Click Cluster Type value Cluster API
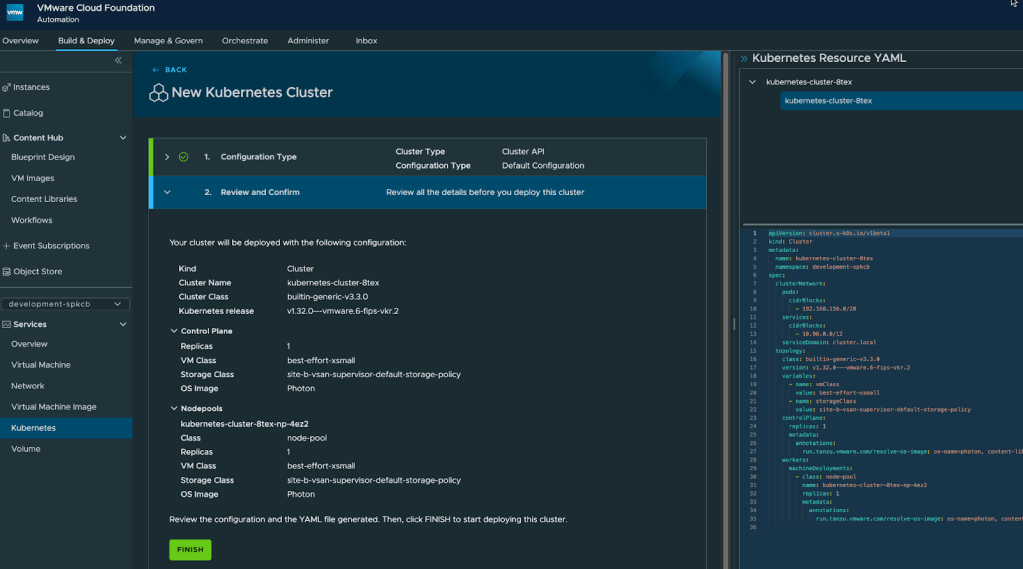Viewport: 1023px width, 569px height. (x=523, y=151)
